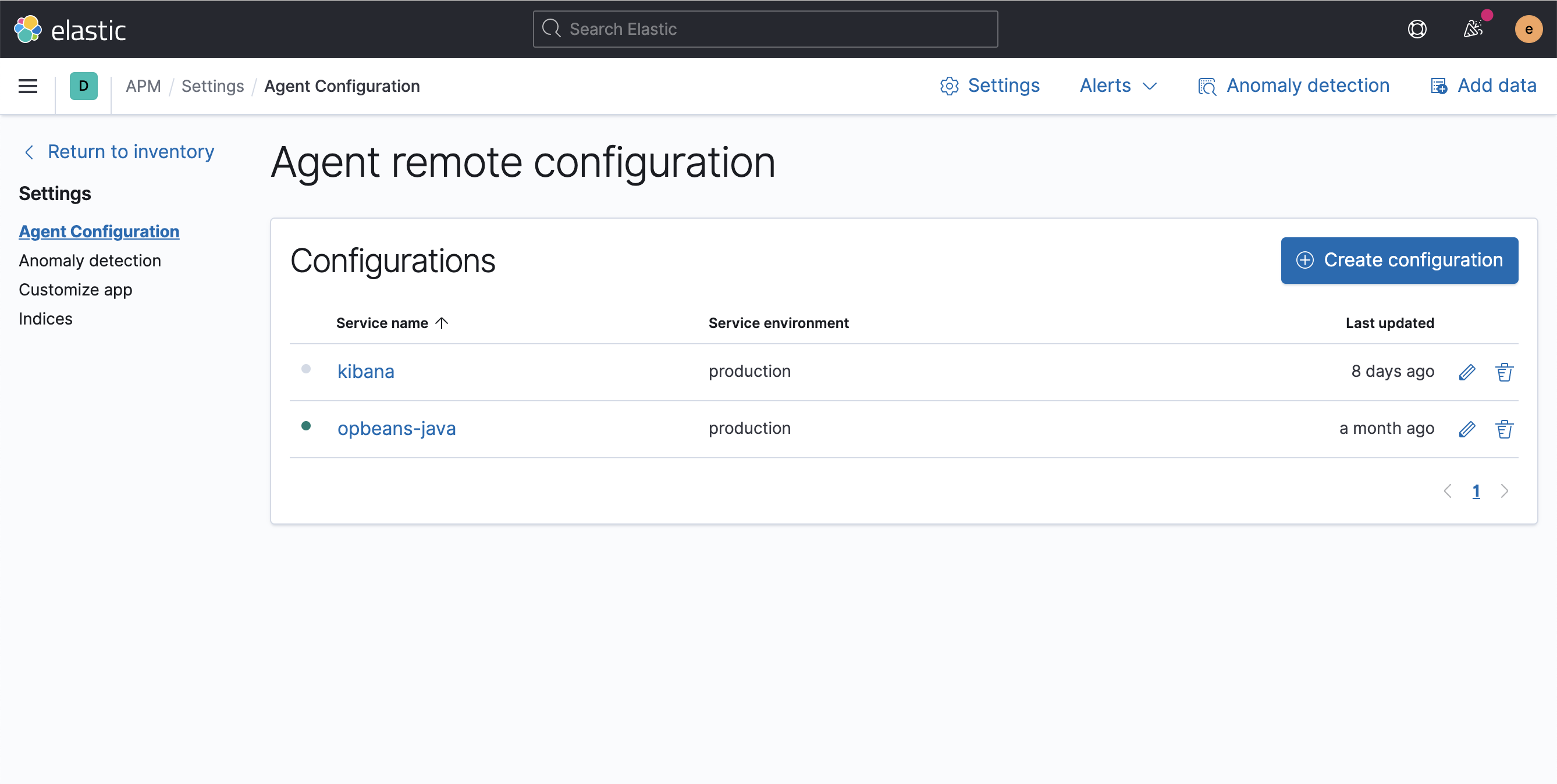This screenshot has width=1557, height=784.
Task: Open the collapsible navigation hamburger menu
Action: coord(28,85)
